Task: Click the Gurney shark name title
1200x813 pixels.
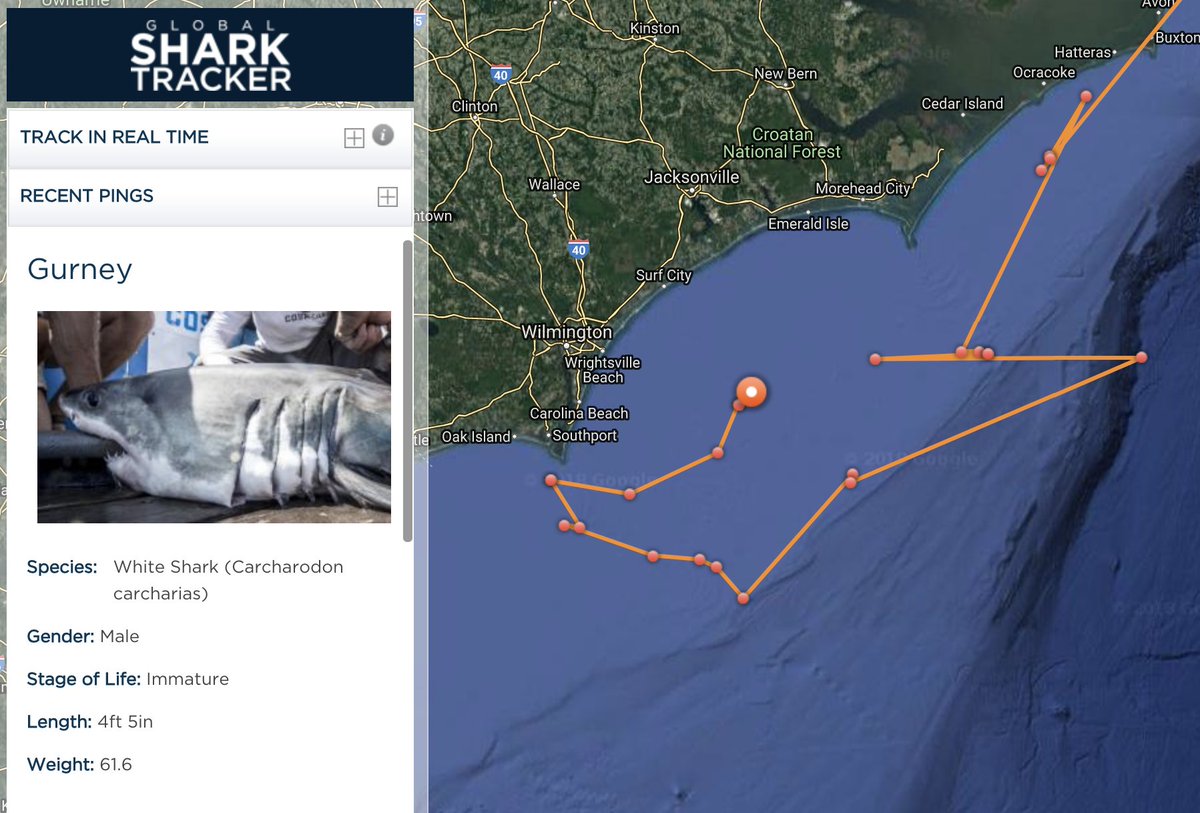Action: coord(80,269)
